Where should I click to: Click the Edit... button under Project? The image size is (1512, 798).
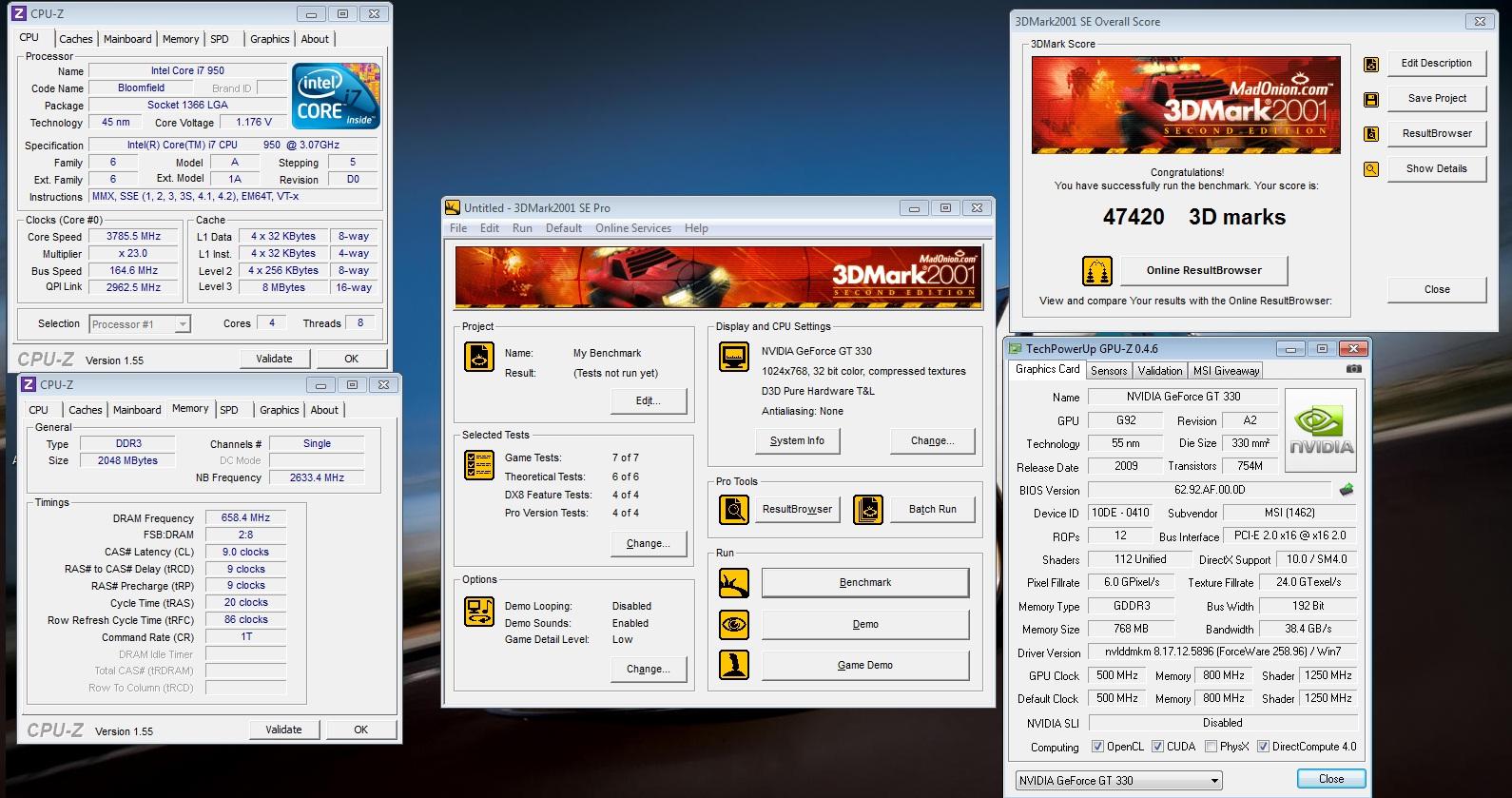click(x=649, y=401)
